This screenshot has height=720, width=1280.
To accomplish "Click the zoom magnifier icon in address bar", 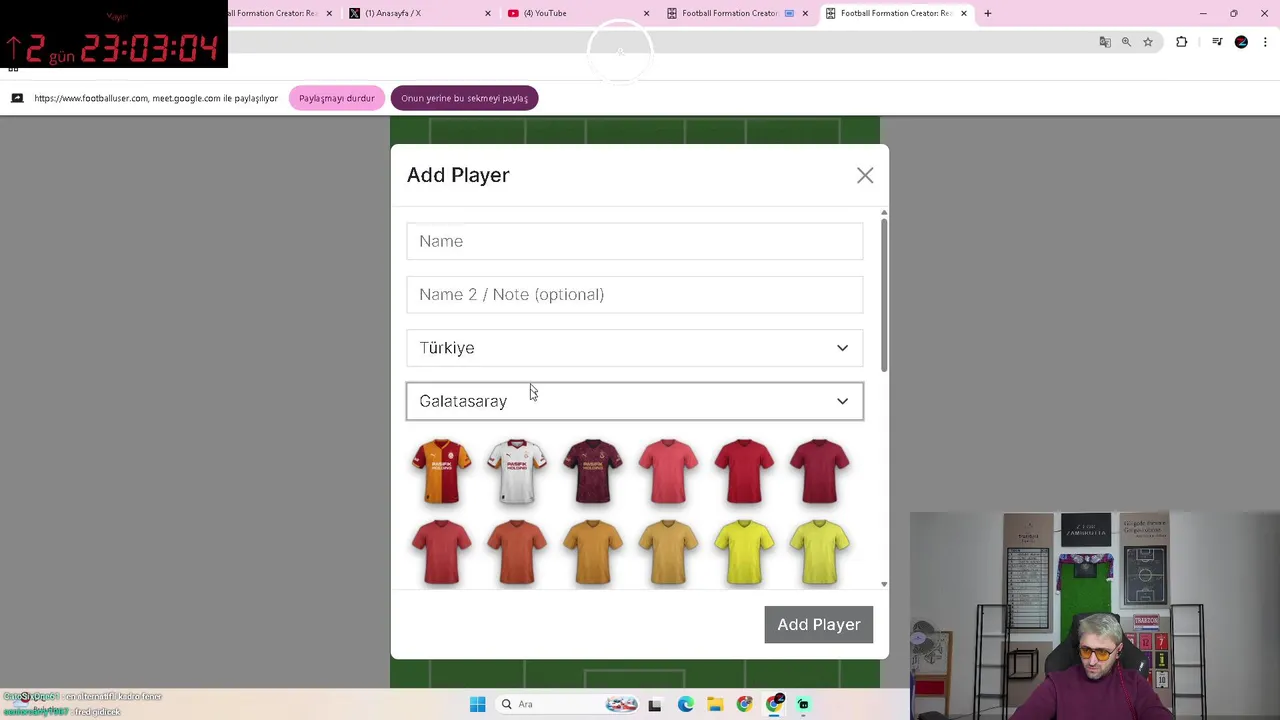I will point(1126,42).
